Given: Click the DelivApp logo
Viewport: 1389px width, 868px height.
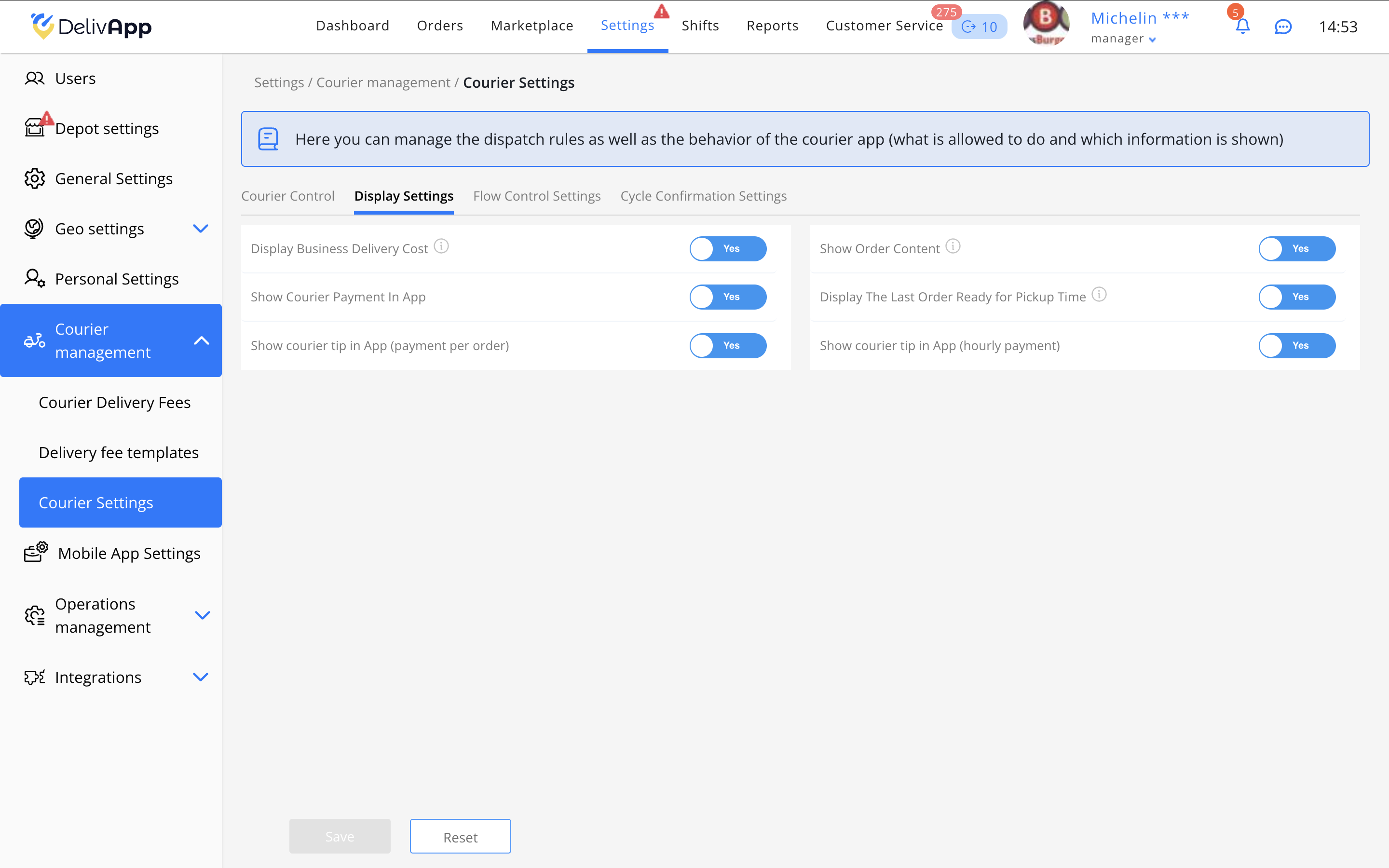Looking at the screenshot, I should click(91, 27).
